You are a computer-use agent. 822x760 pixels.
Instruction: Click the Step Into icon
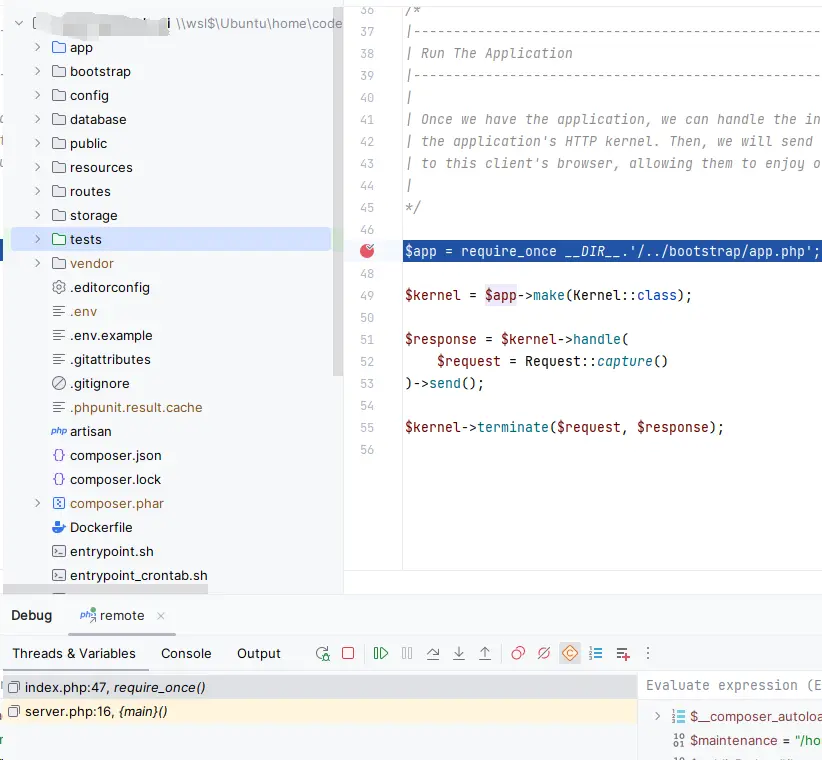(x=459, y=654)
